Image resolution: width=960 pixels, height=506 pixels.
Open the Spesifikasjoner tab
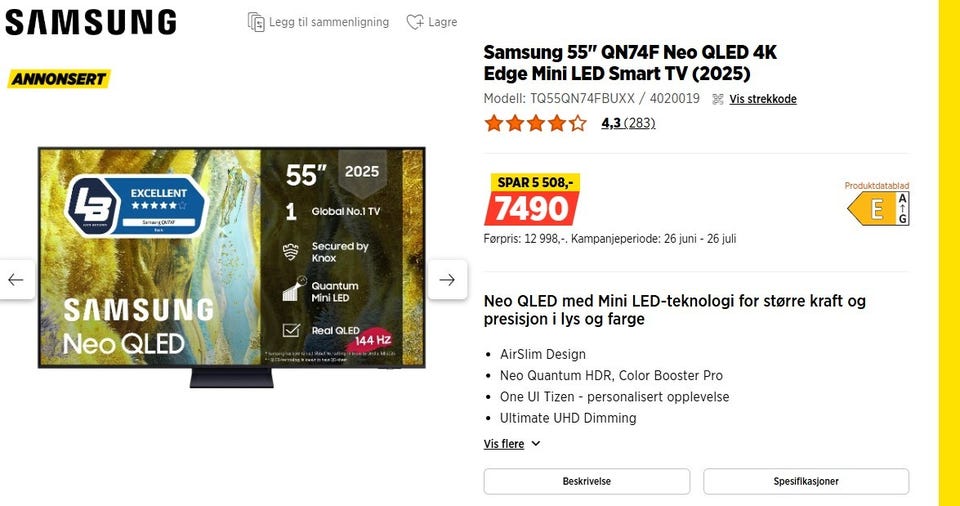click(x=806, y=481)
